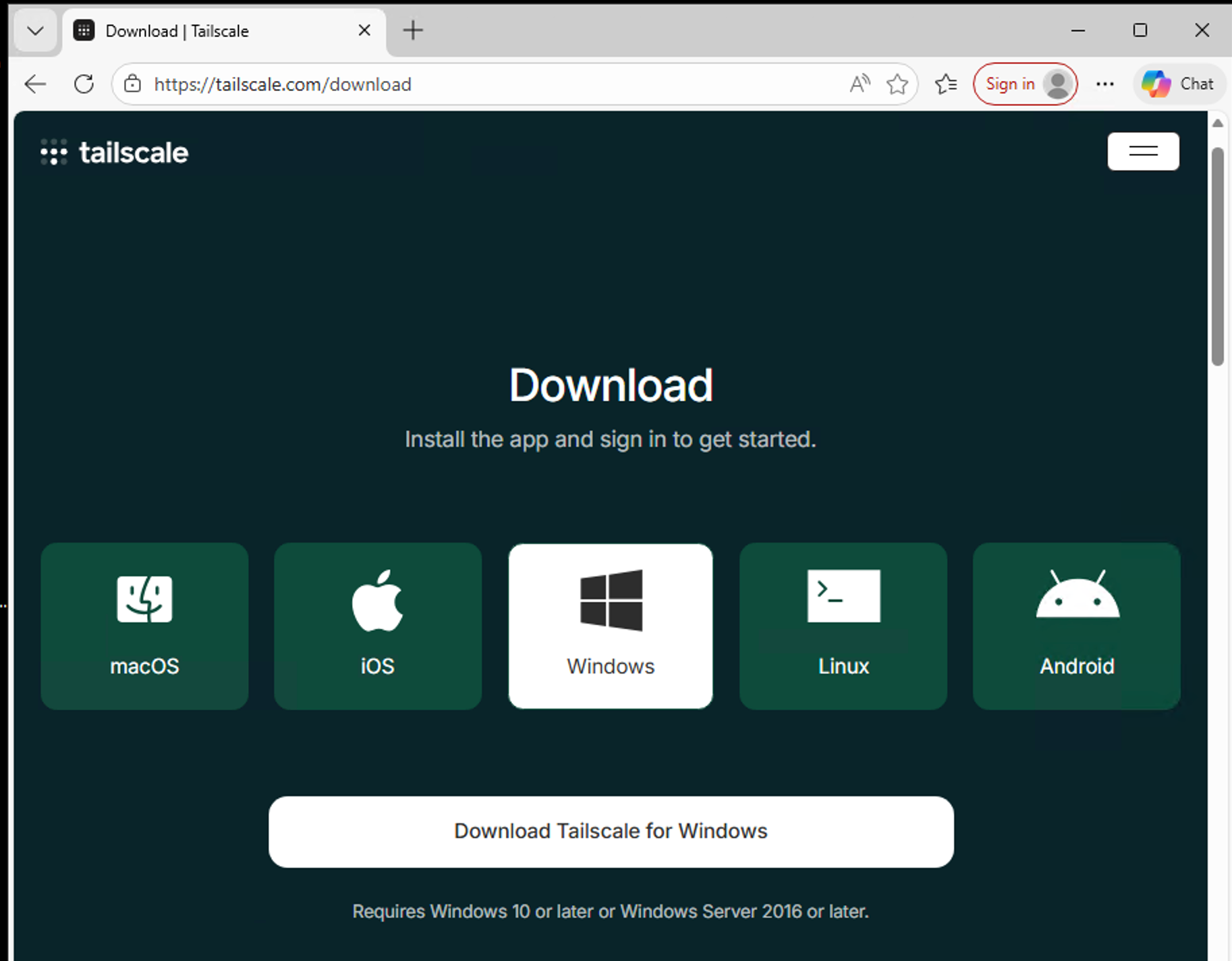Select the Linux download card
1232x961 pixels.
click(843, 626)
